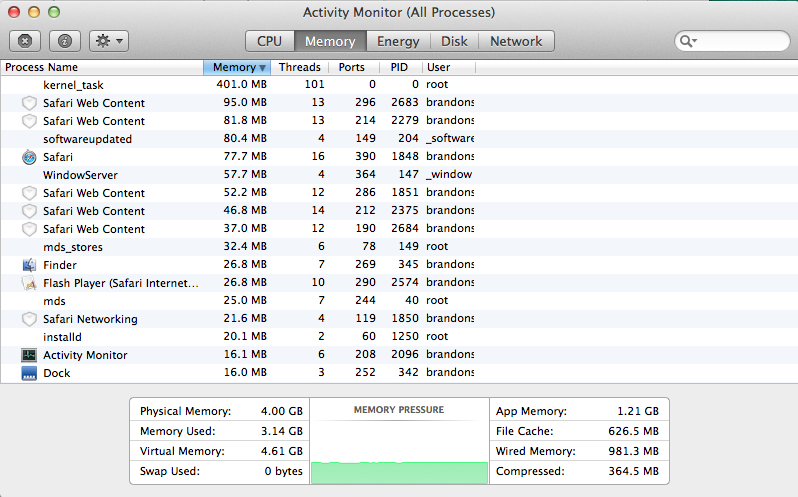798x497 pixels.
Task: Click the Safari Networking shield icon
Action: pyautogui.click(x=30, y=319)
